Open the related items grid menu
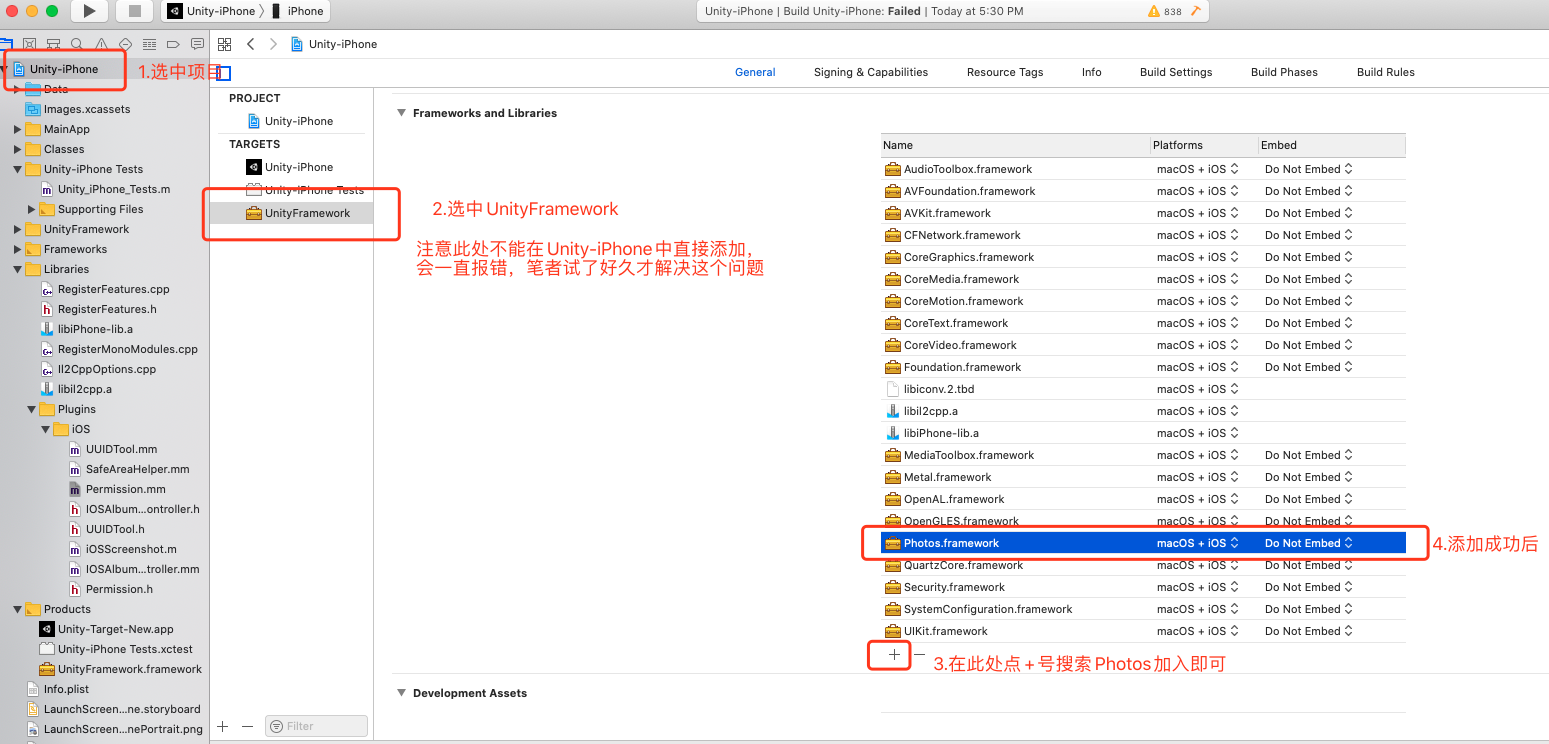The height and width of the screenshot is (744, 1549). [225, 44]
